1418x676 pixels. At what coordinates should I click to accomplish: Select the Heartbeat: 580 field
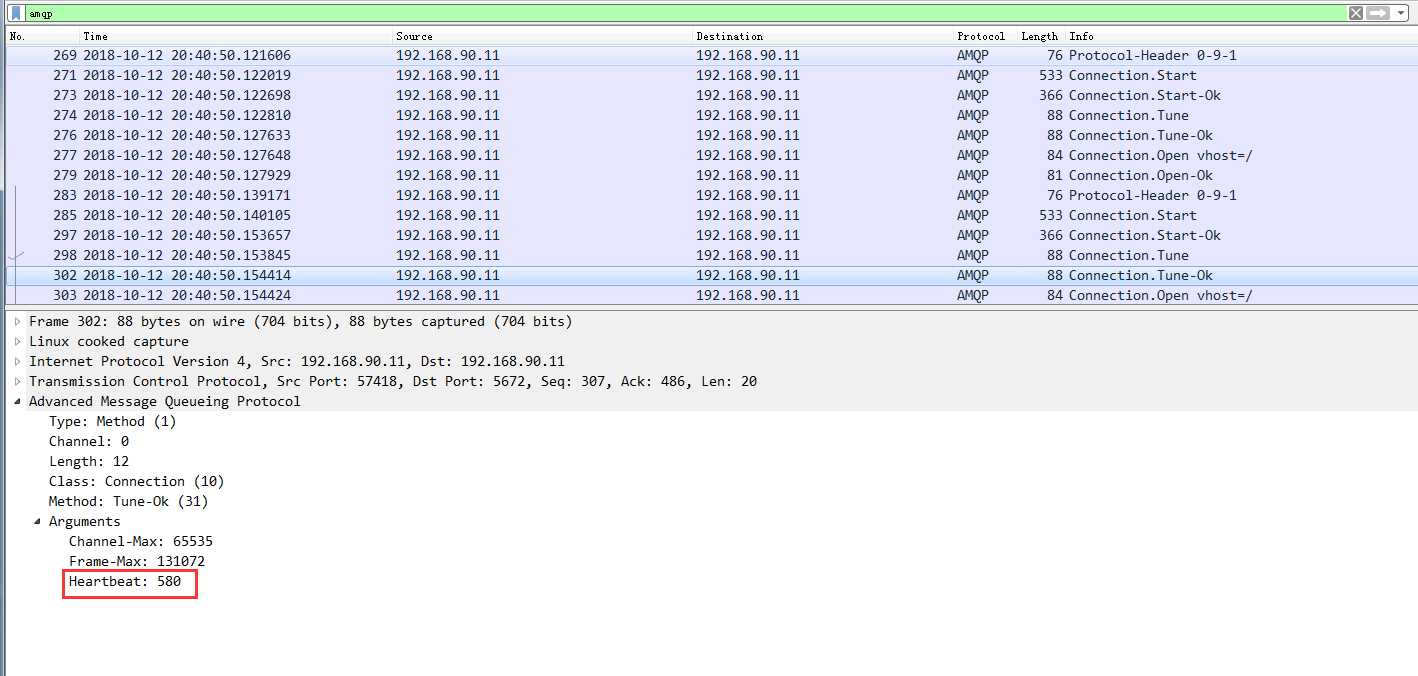pyautogui.click(x=125, y=582)
